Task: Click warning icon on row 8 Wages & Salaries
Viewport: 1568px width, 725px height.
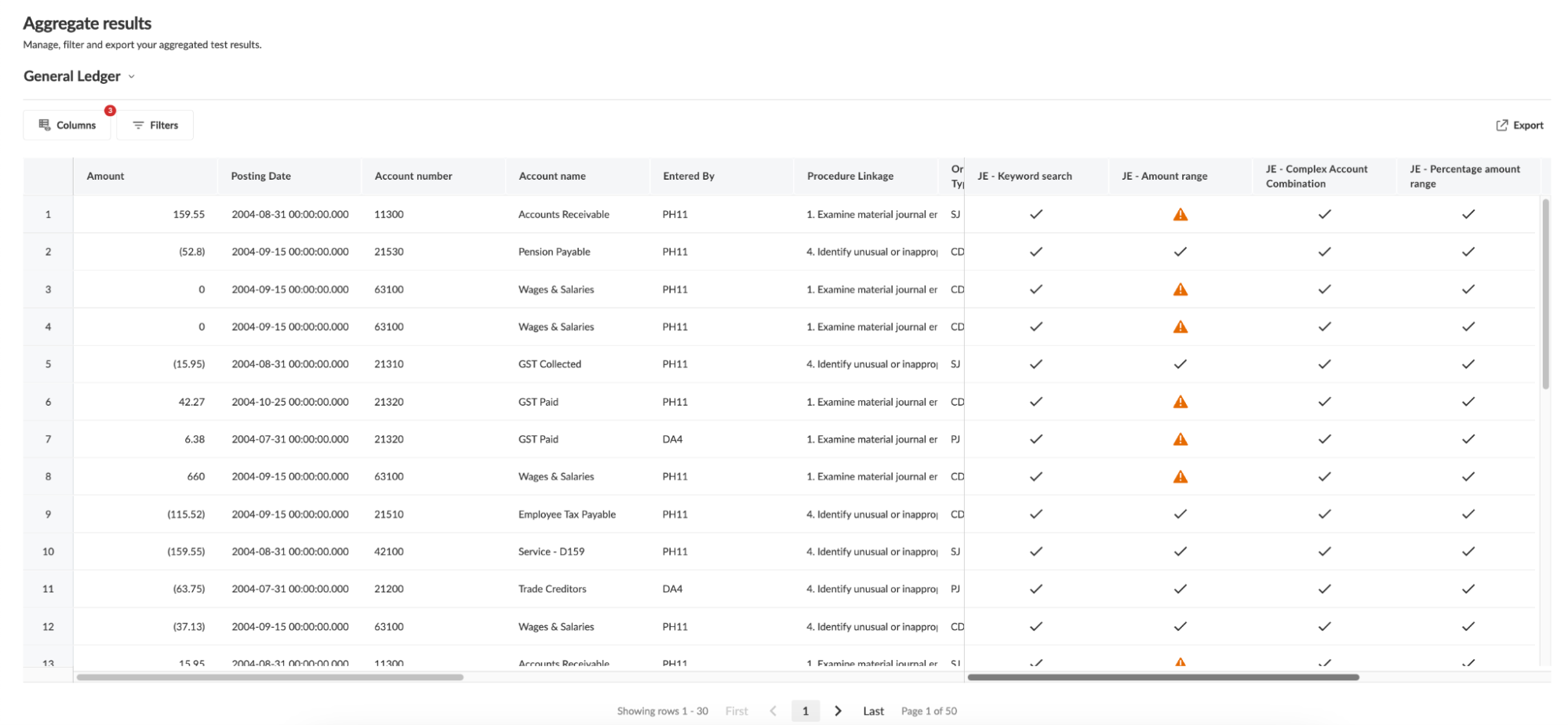Action: tap(1181, 476)
